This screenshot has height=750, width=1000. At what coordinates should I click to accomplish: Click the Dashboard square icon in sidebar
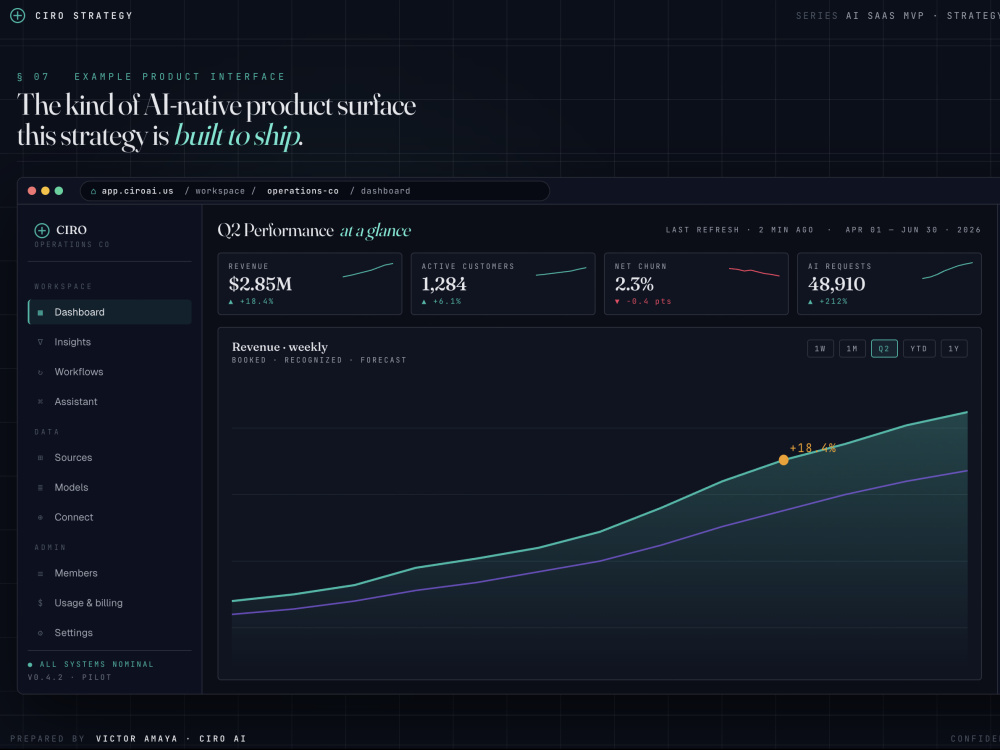[x=40, y=312]
